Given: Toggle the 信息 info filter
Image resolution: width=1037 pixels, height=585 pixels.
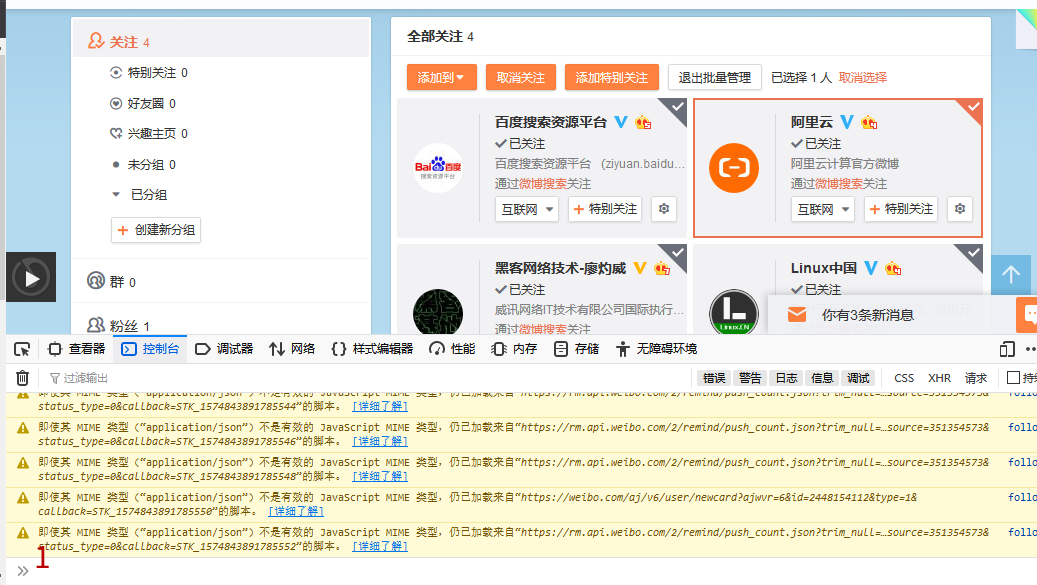Looking at the screenshot, I should [822, 378].
